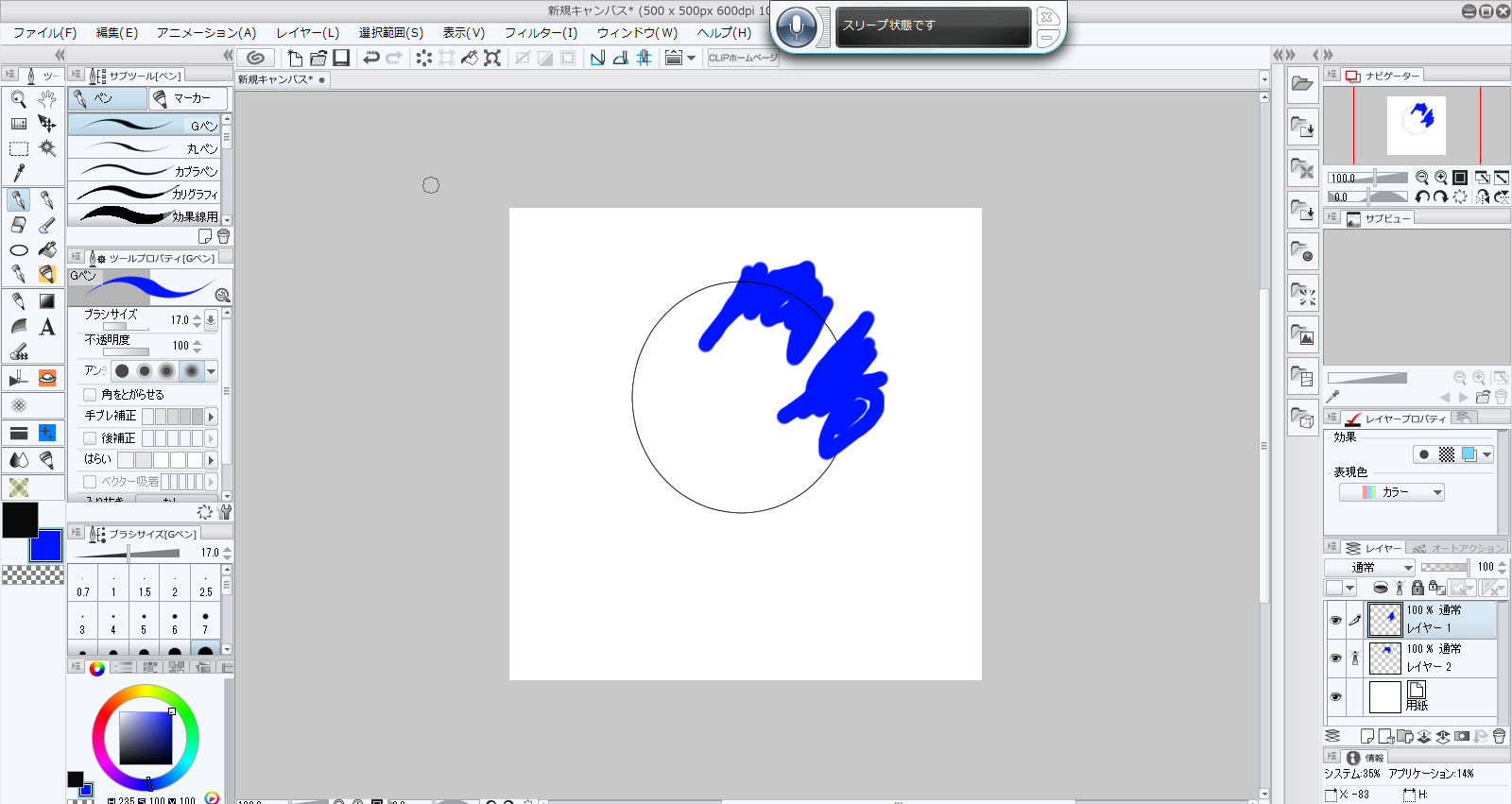Screen dimensions: 1512x804
Task: Select the Text tool (A icon)
Action: (x=47, y=327)
